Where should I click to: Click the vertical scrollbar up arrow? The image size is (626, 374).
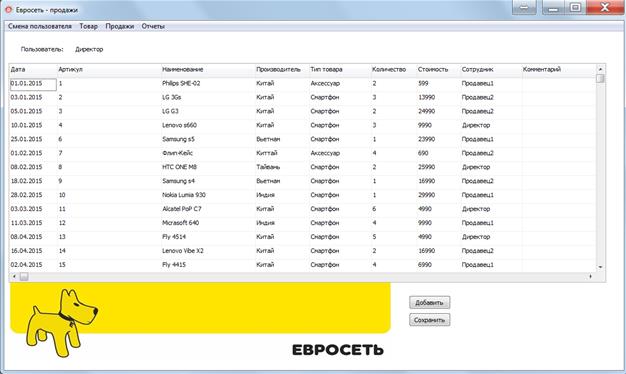pos(600,69)
